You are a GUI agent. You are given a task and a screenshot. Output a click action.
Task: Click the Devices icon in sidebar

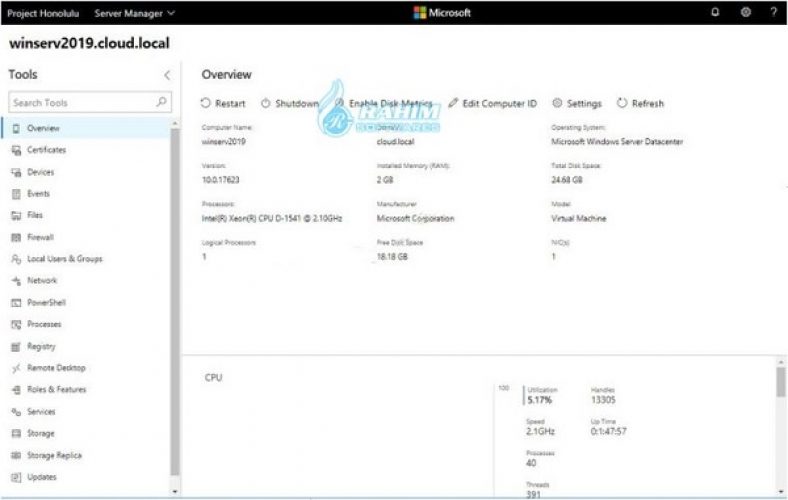16,172
